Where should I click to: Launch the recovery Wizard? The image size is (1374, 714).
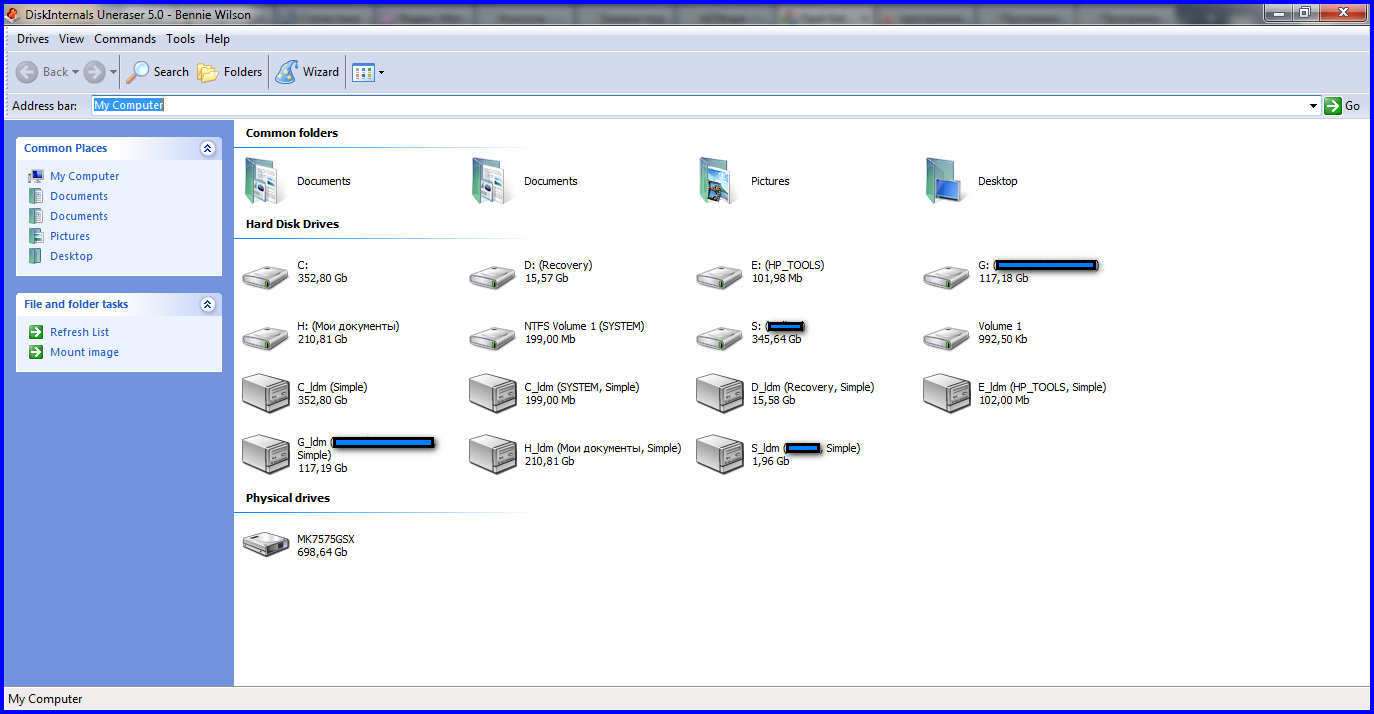307,72
